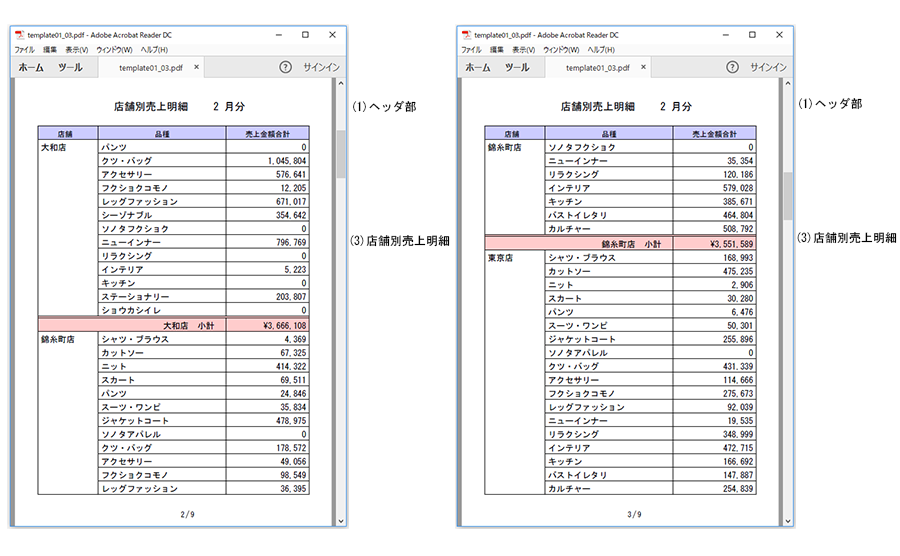Open ヘルプ(H) menu in left Acrobat window
The width and height of the screenshot is (900, 556).
coord(154,50)
